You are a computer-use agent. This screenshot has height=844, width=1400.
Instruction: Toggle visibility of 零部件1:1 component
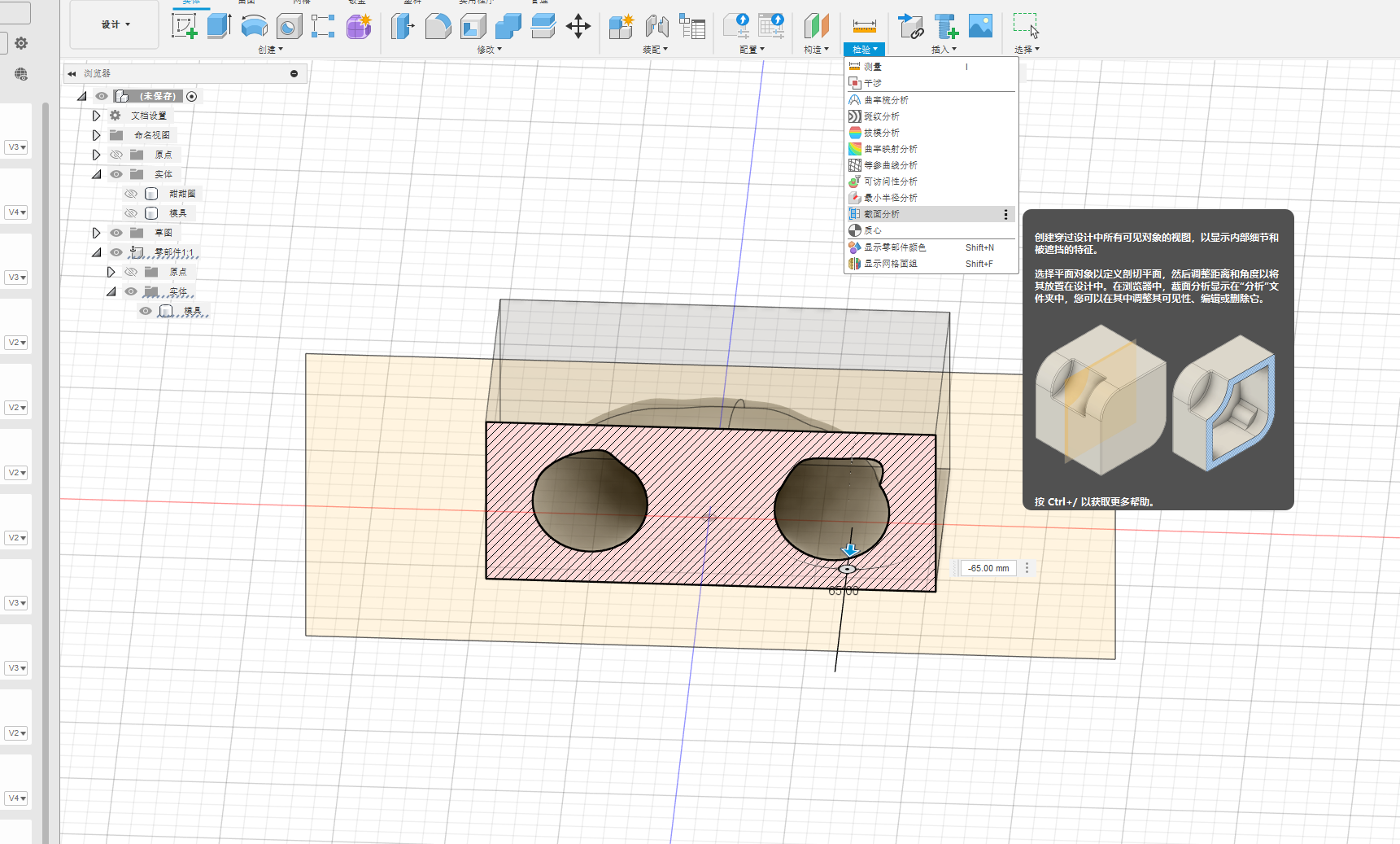116,252
